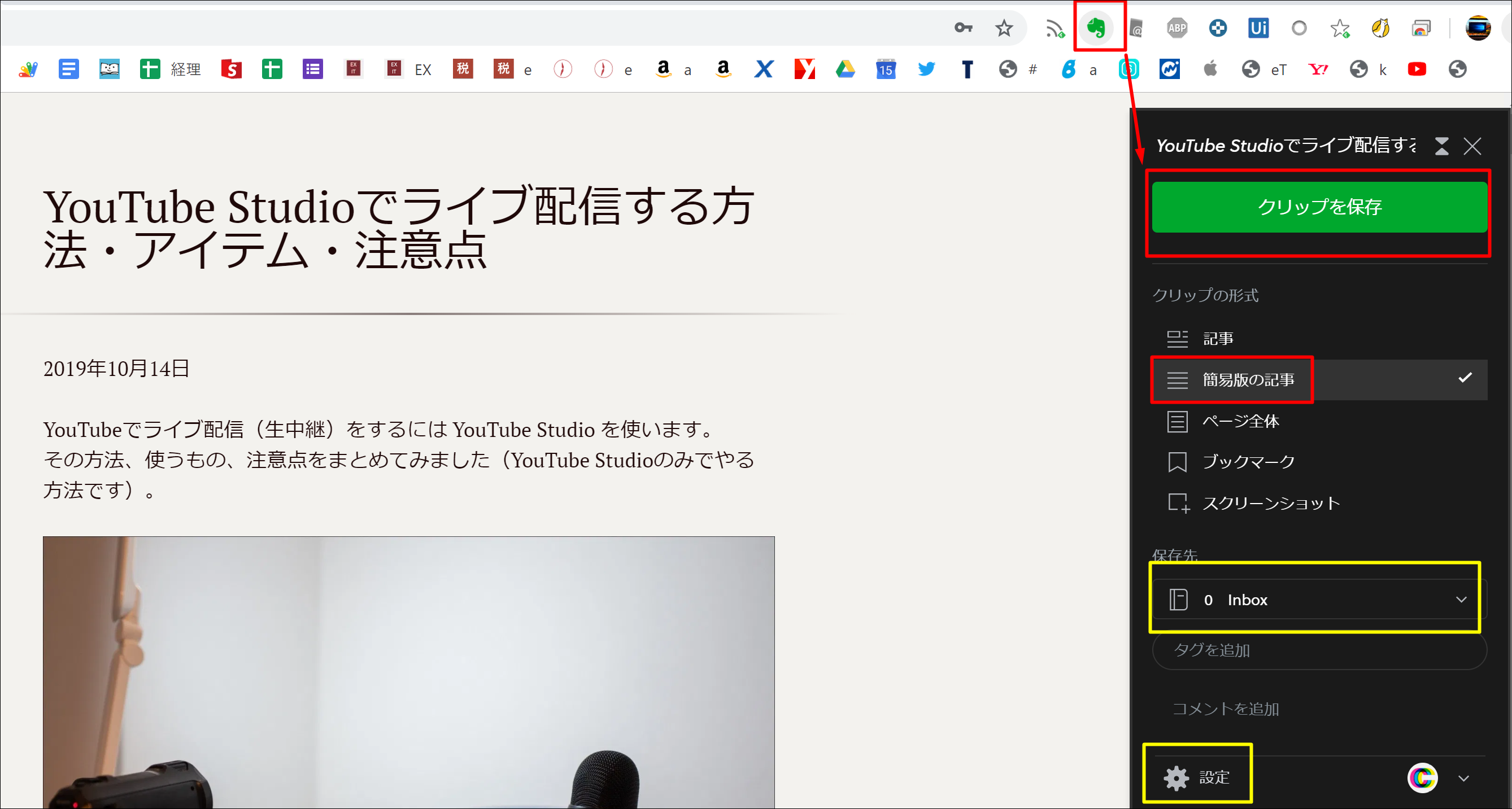Open the Google Drive bookmark

pyautogui.click(x=845, y=69)
